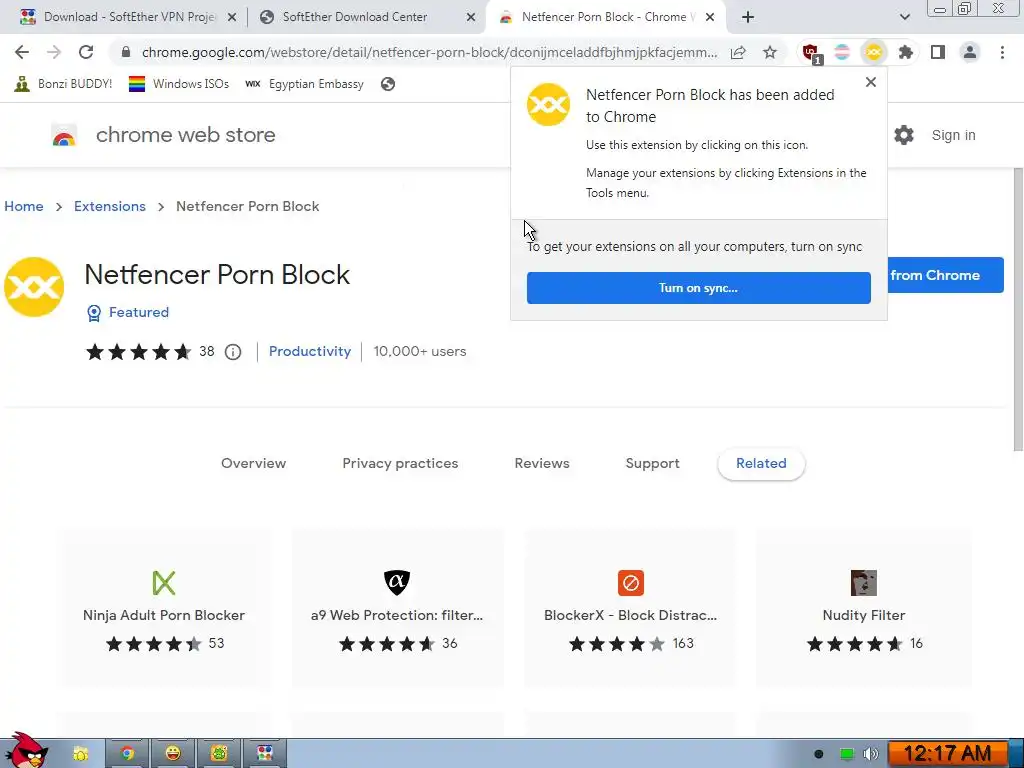Close the SoftEther Download Center tab
The height and width of the screenshot is (768, 1024).
coord(470,17)
